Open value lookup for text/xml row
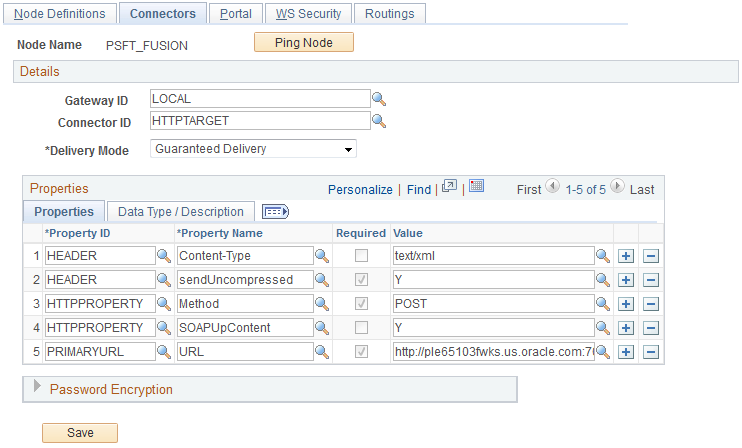Image resolution: width=742 pixels, height=448 pixels. click(603, 256)
